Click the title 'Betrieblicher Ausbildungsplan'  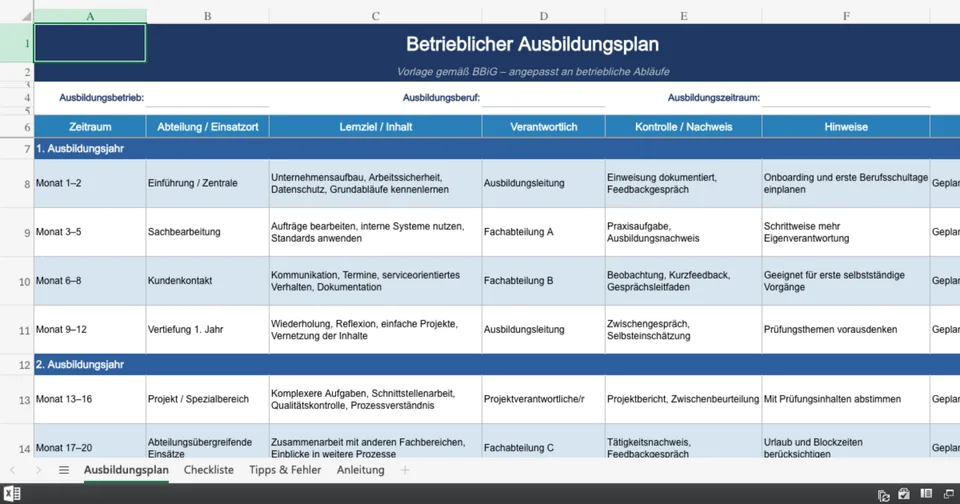[532, 44]
